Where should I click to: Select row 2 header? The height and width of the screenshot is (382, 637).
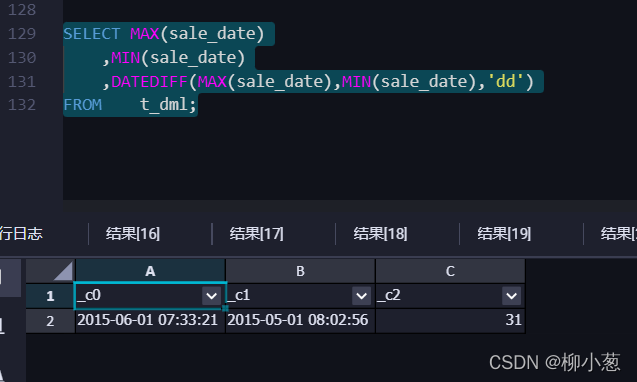50,321
